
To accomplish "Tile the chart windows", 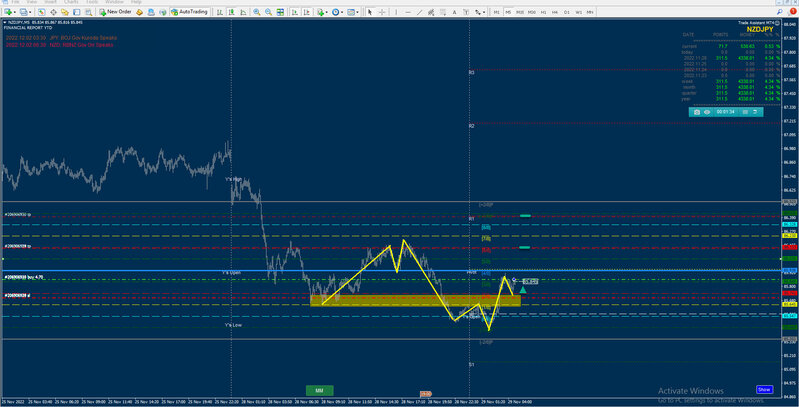I will 280,12.
